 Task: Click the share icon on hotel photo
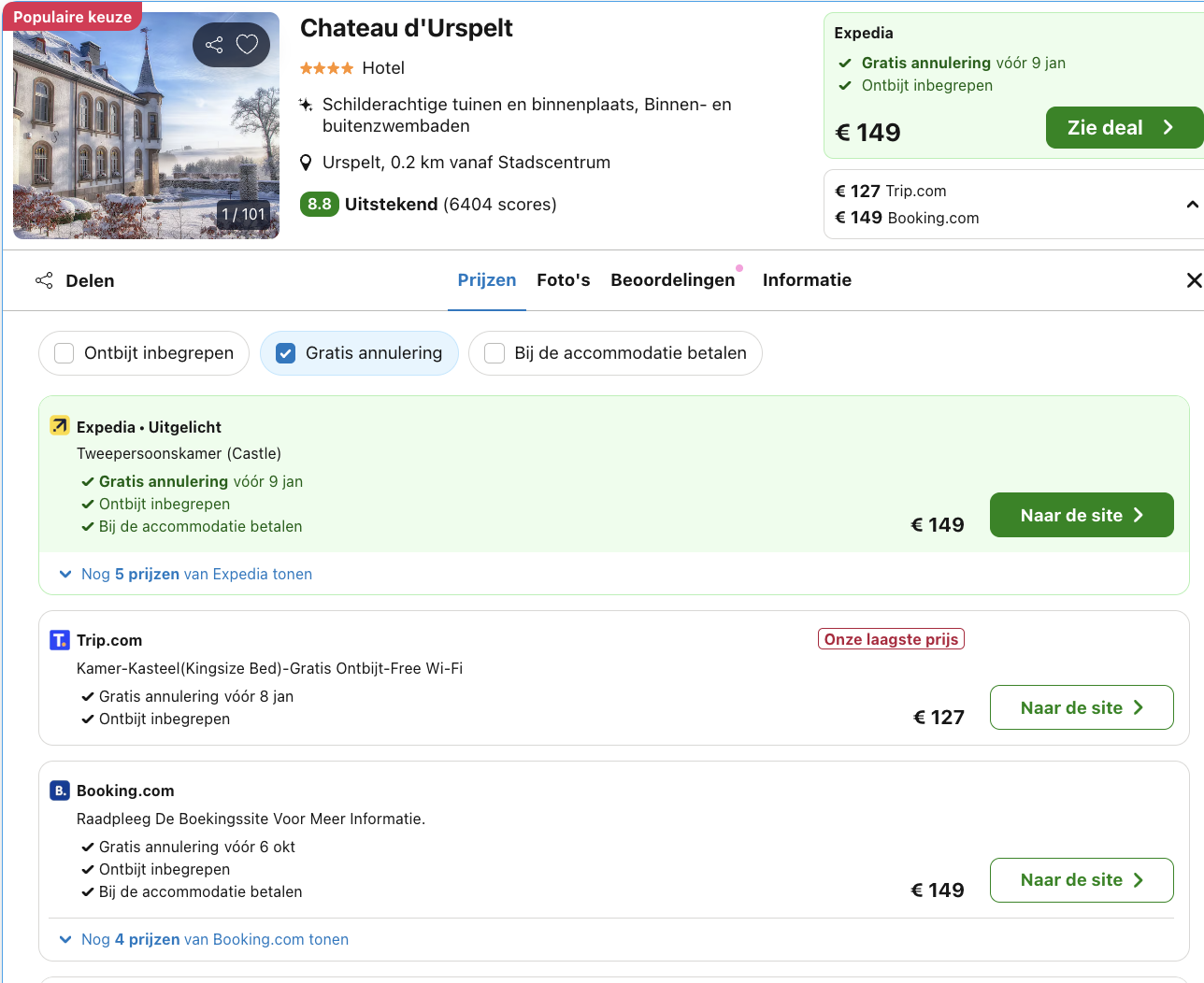click(x=214, y=45)
